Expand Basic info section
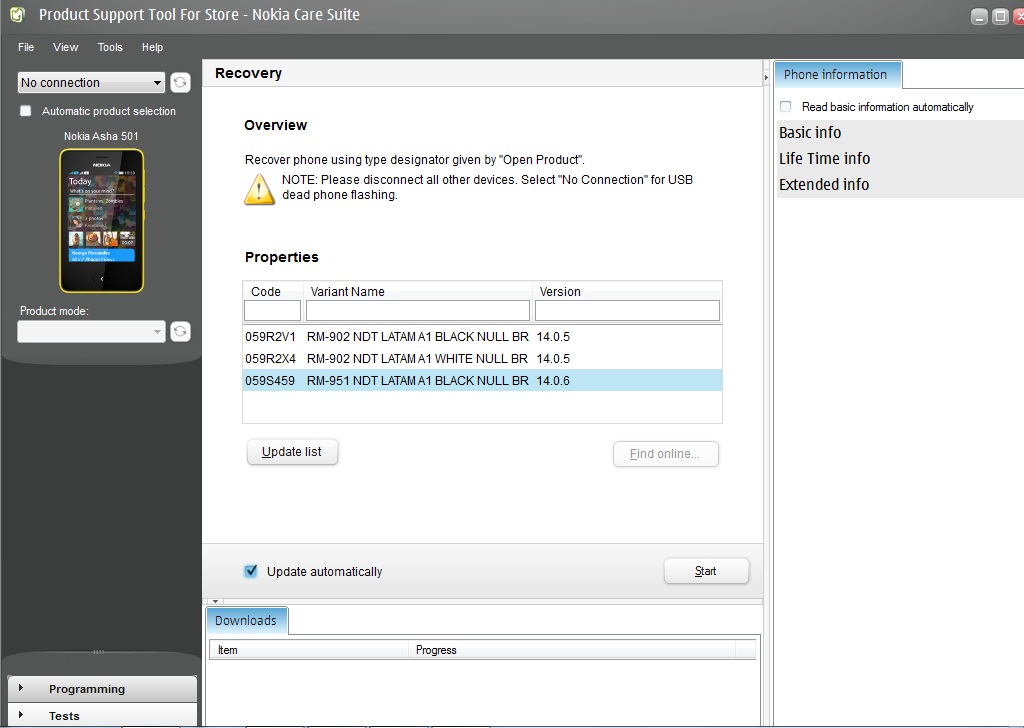This screenshot has height=728, width=1024. point(901,133)
